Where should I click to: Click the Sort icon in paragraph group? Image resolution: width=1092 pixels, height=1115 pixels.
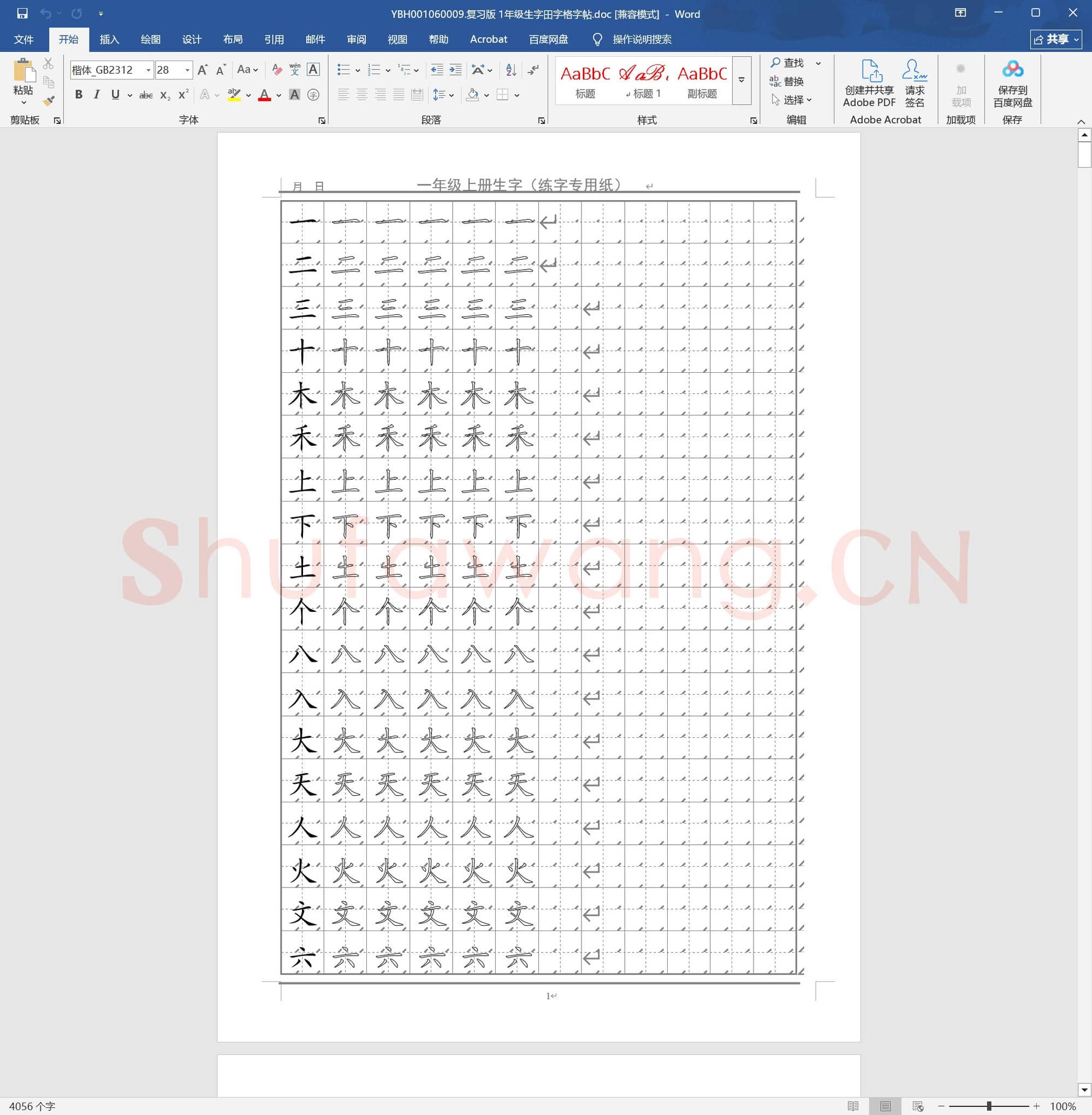(x=511, y=70)
